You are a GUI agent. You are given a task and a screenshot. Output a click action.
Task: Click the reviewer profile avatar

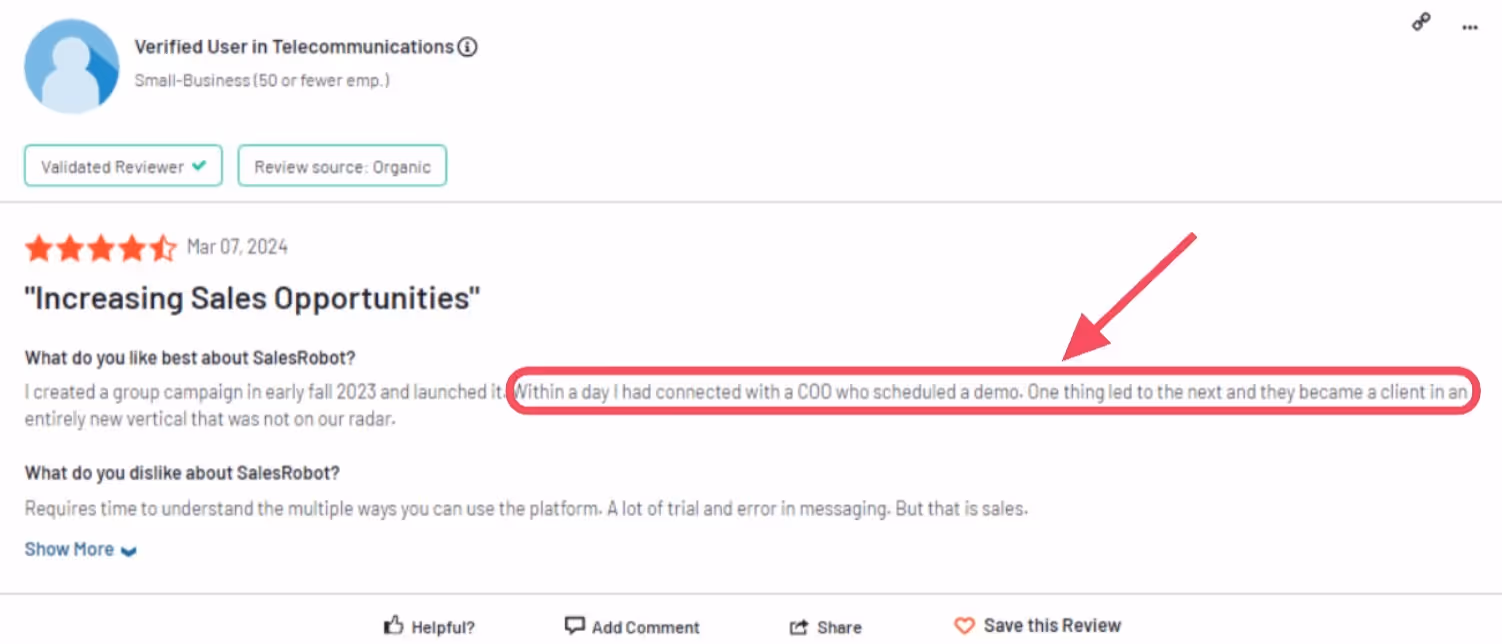coord(73,65)
